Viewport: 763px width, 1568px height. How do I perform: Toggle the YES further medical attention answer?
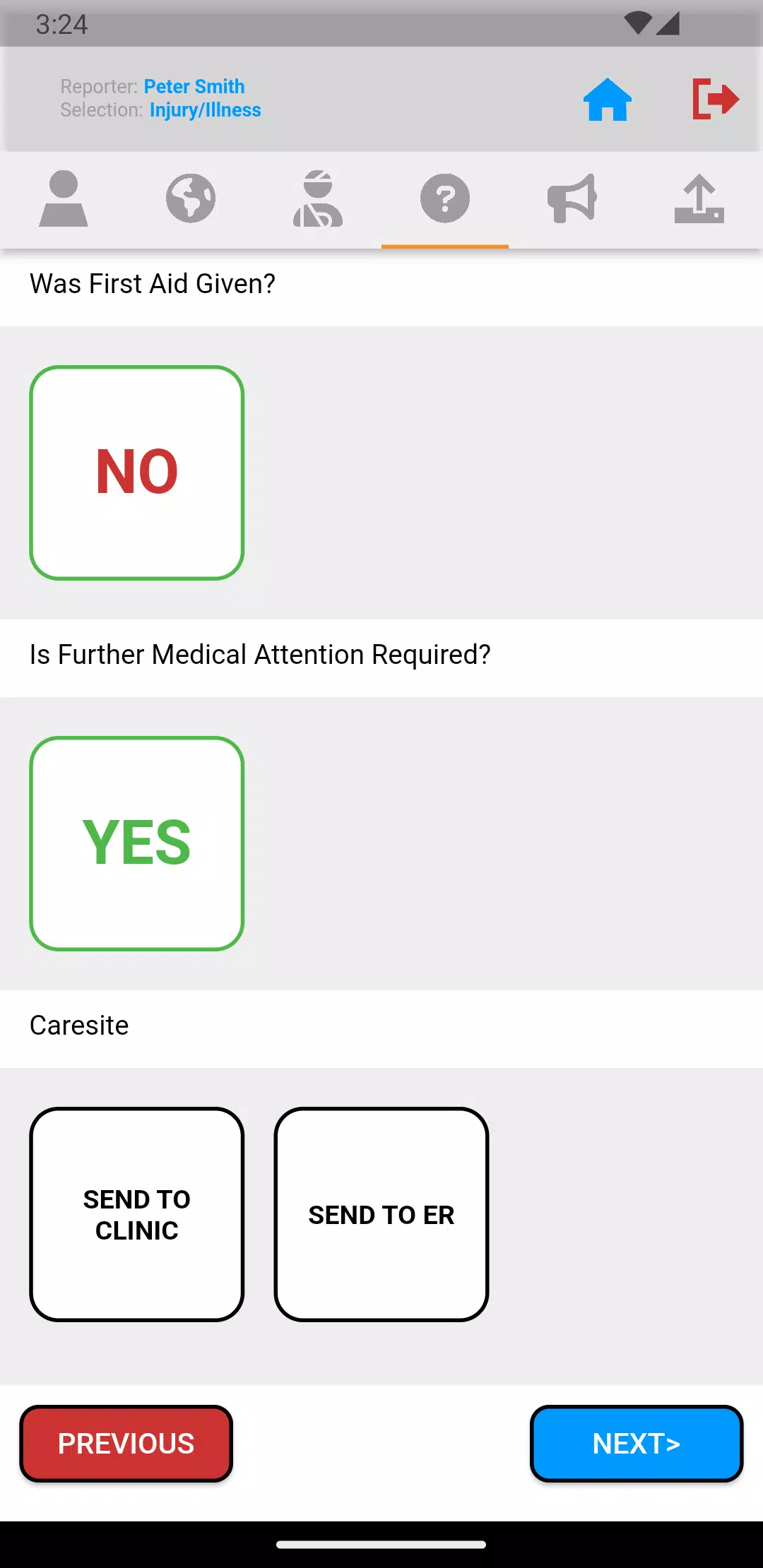[137, 843]
